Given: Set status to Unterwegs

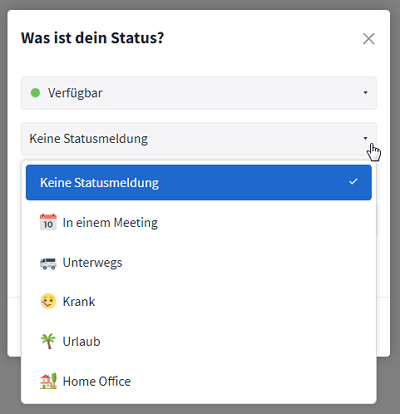Looking at the screenshot, I should tap(199, 263).
